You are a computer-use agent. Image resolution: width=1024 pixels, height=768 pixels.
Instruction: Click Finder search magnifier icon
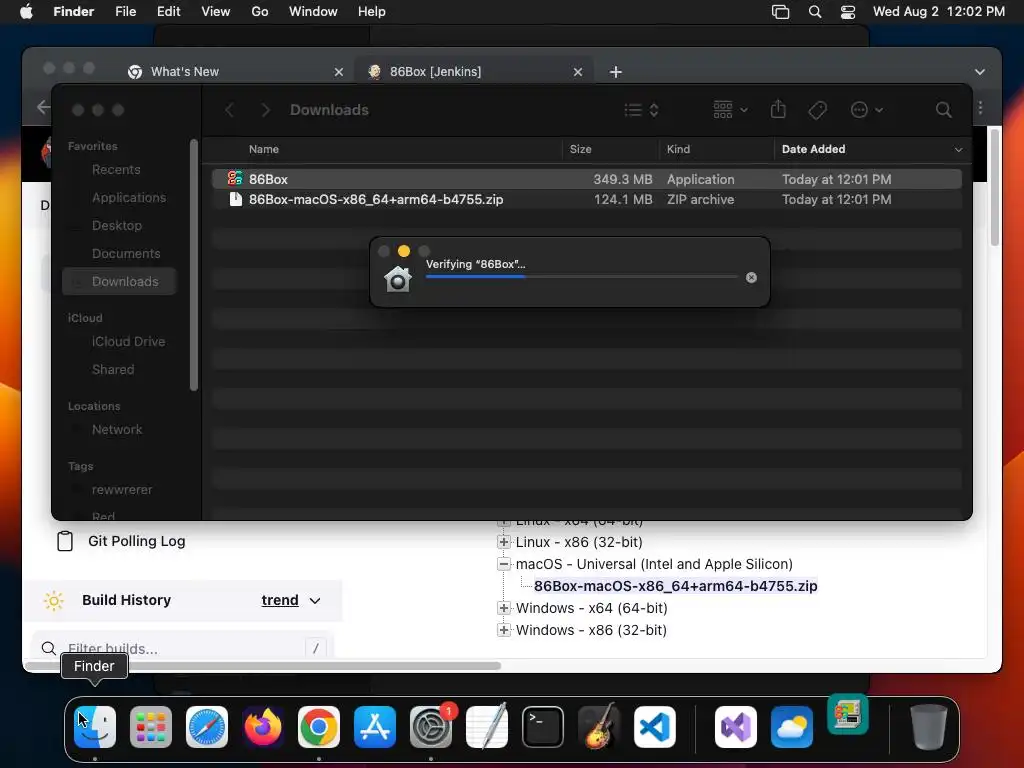point(943,110)
